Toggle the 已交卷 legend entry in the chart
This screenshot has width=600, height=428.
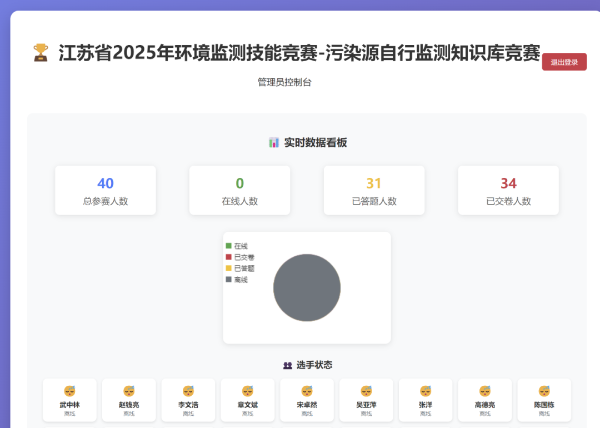(239, 257)
